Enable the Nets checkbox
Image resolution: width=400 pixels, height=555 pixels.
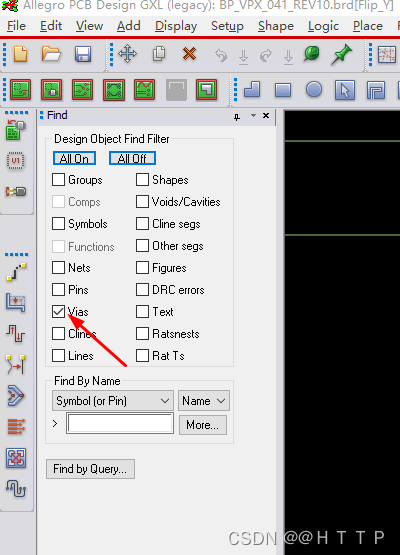tap(58, 268)
